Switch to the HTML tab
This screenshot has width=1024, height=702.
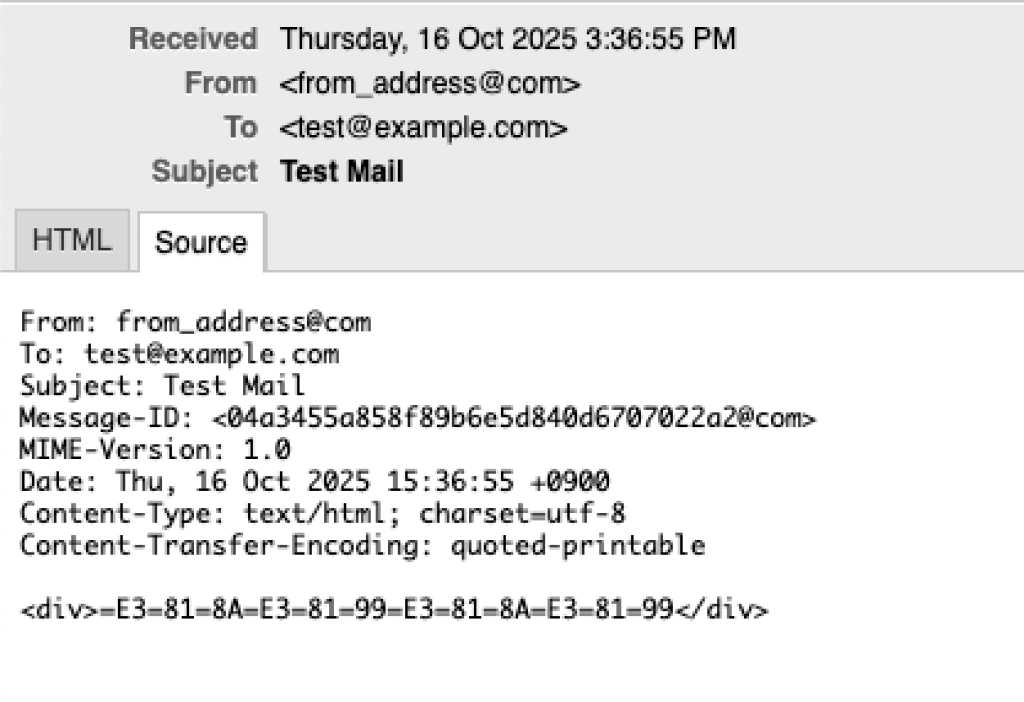72,241
